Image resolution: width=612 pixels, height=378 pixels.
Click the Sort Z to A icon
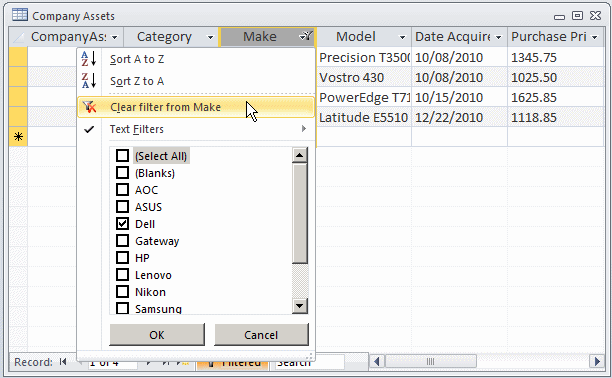[x=89, y=81]
